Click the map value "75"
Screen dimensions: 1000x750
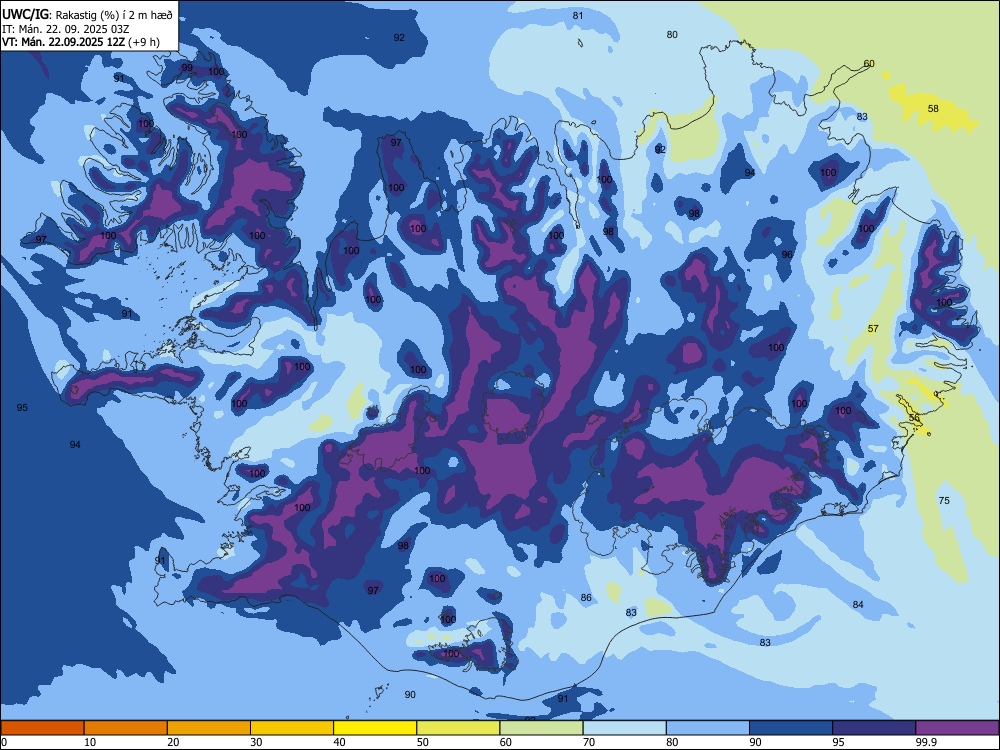tap(944, 501)
